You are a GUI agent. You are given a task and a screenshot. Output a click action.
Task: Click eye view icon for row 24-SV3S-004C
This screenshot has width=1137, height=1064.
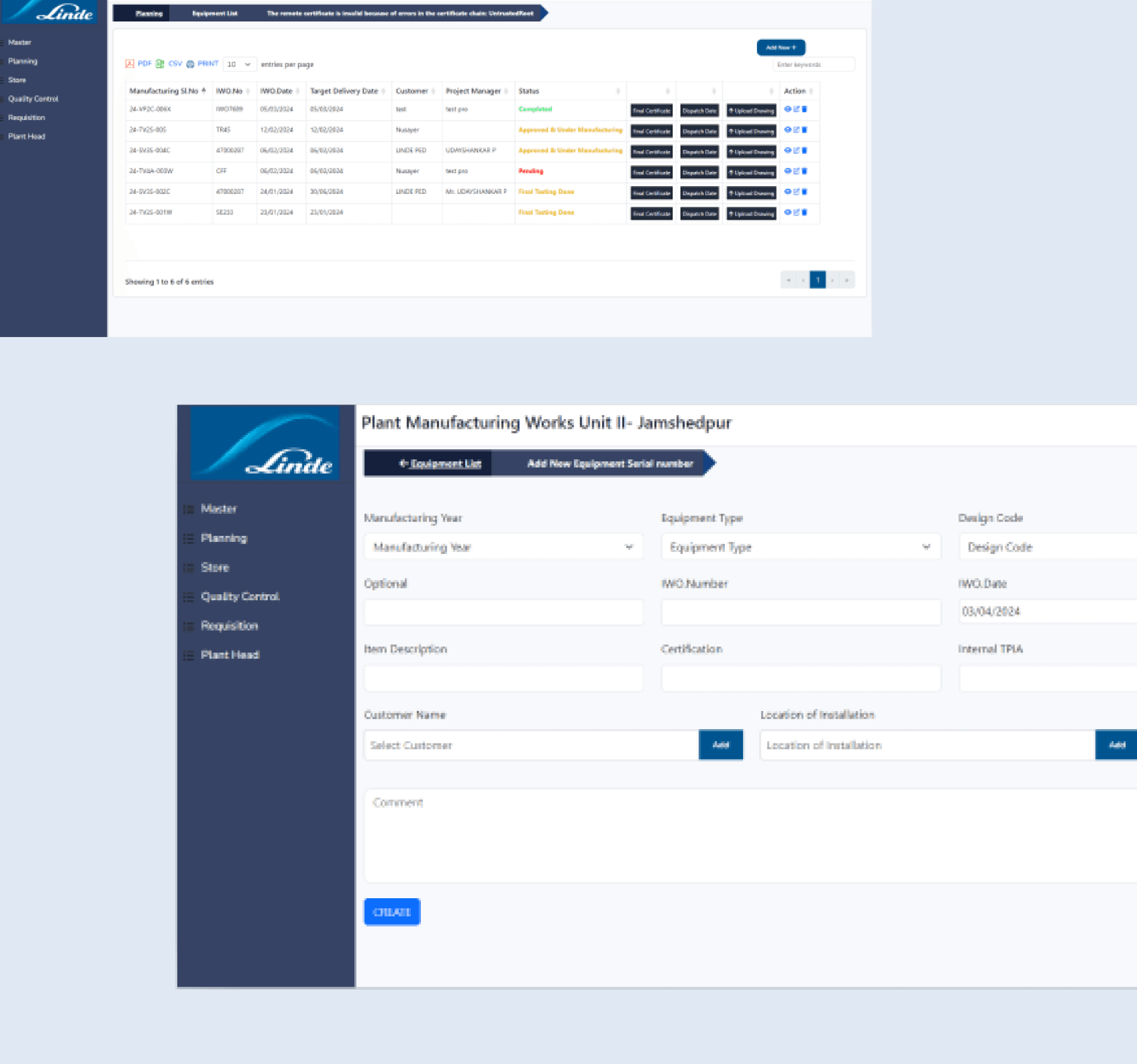tap(788, 150)
